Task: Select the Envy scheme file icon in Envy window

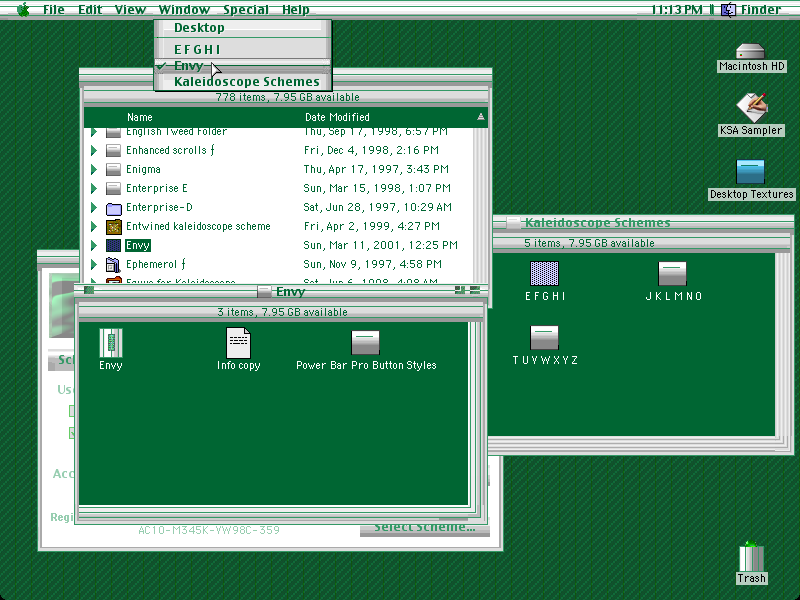Action: [x=111, y=343]
